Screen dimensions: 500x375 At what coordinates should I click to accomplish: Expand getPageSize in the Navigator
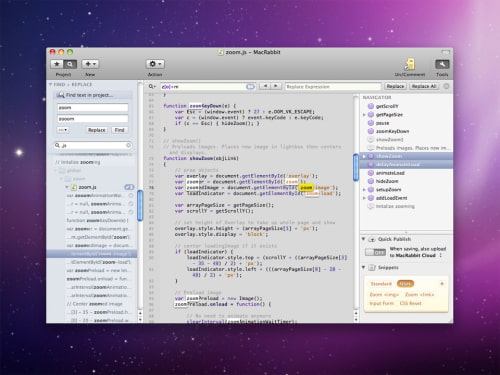(364, 115)
